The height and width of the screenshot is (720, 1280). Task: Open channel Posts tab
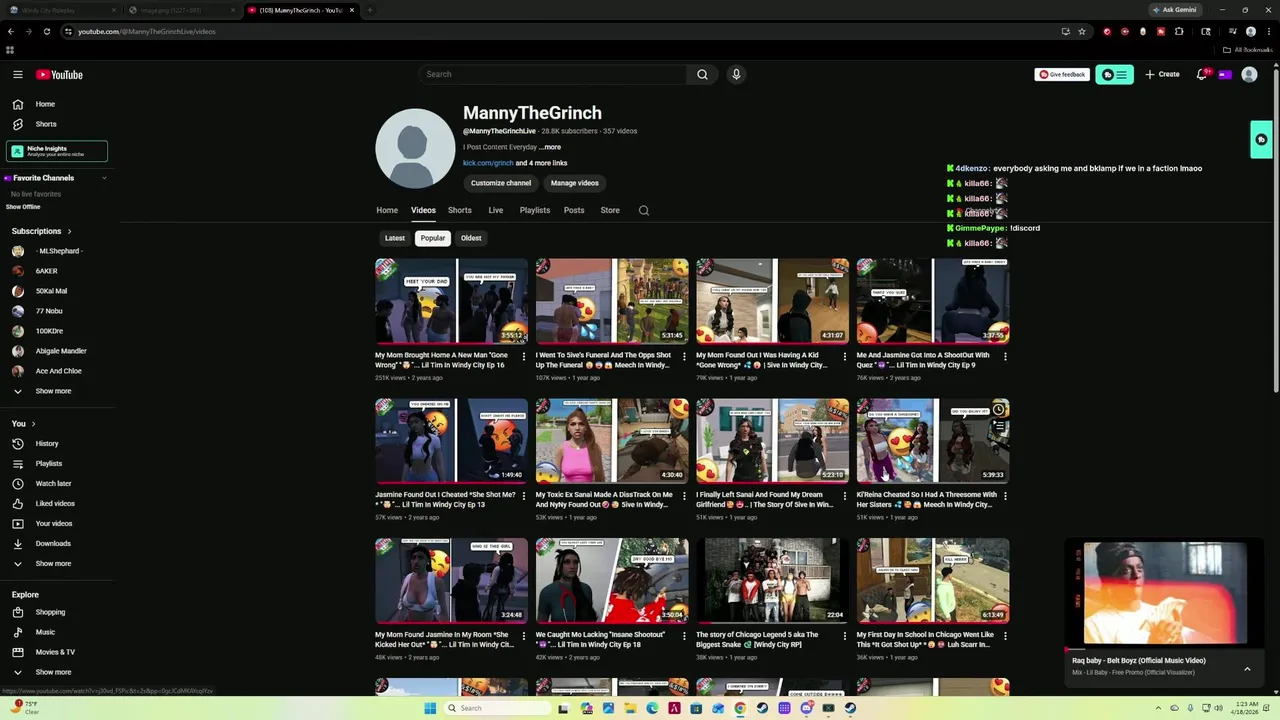[x=574, y=210]
